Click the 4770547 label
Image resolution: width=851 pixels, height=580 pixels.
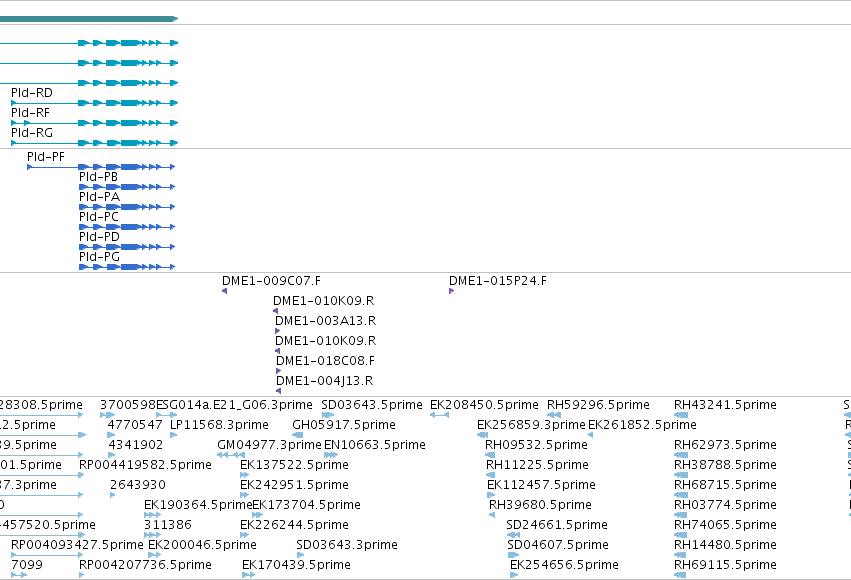[135, 425]
